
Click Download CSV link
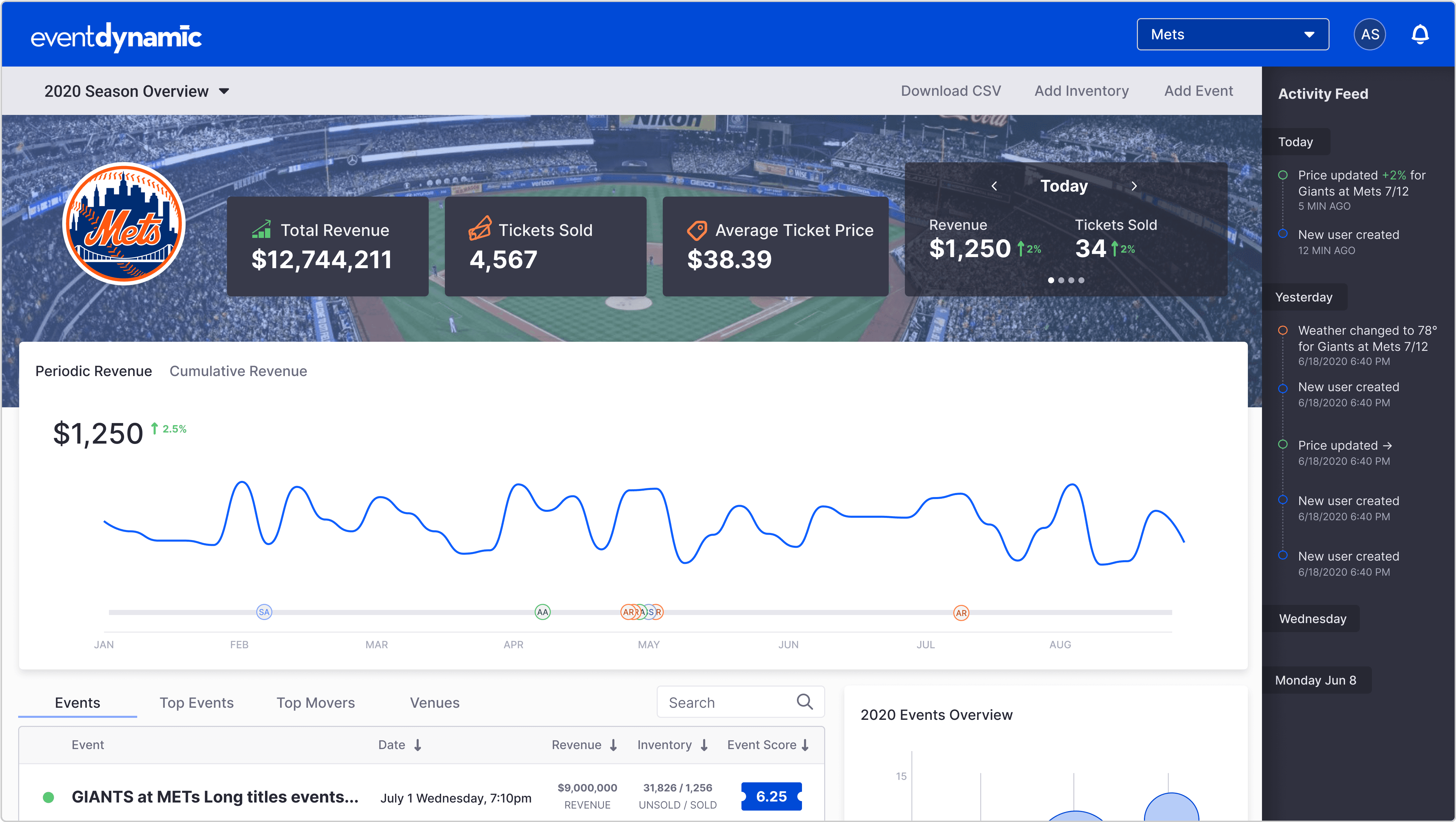[951, 91]
